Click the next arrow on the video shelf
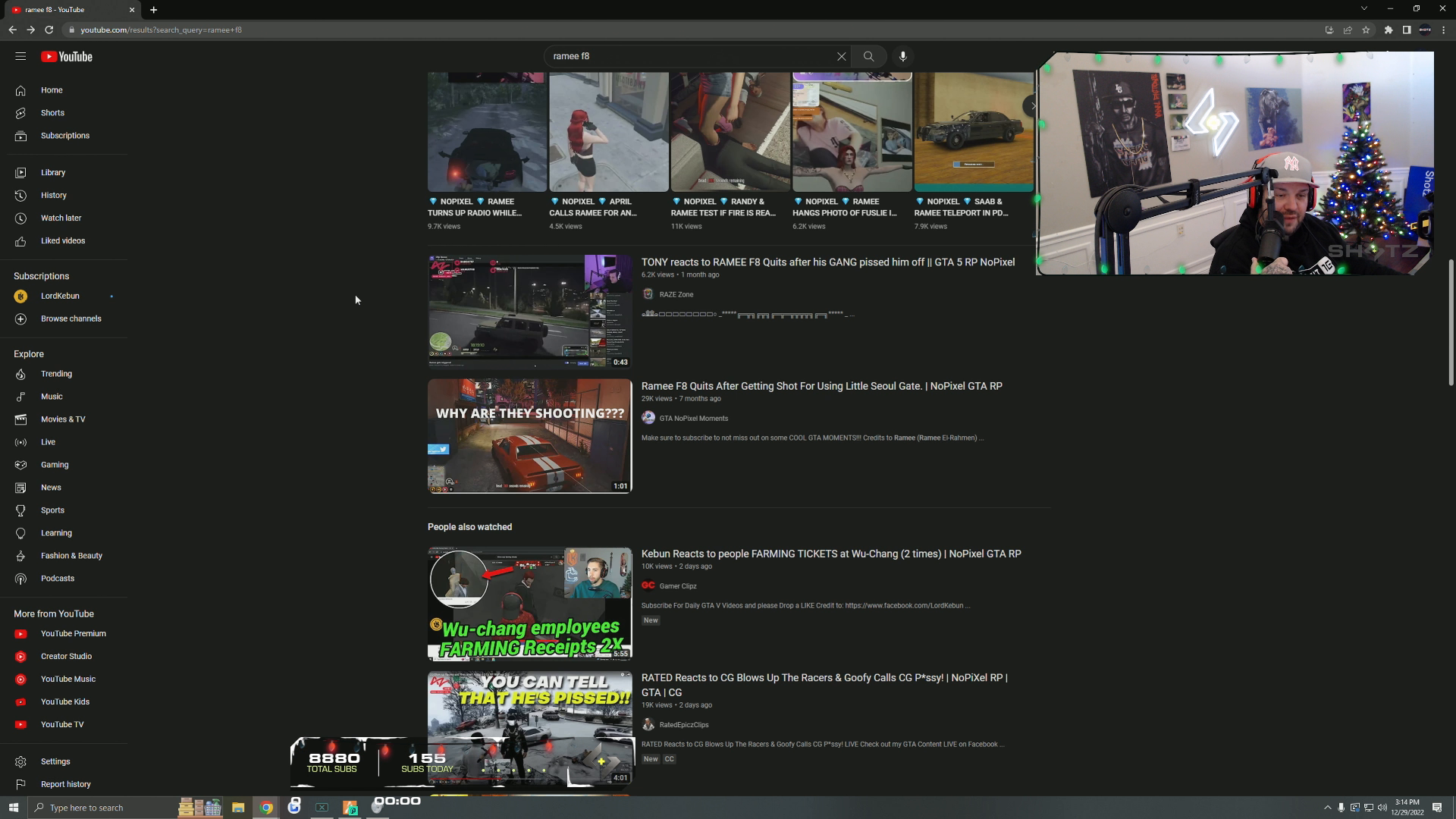This screenshot has height=819, width=1456. point(1033,105)
